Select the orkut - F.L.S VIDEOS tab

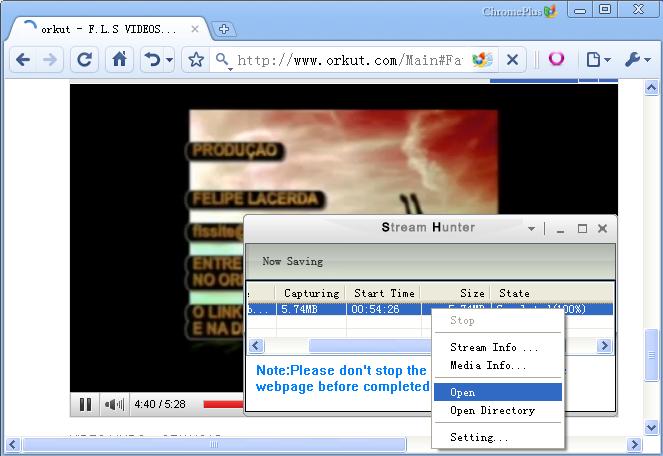pyautogui.click(x=108, y=29)
